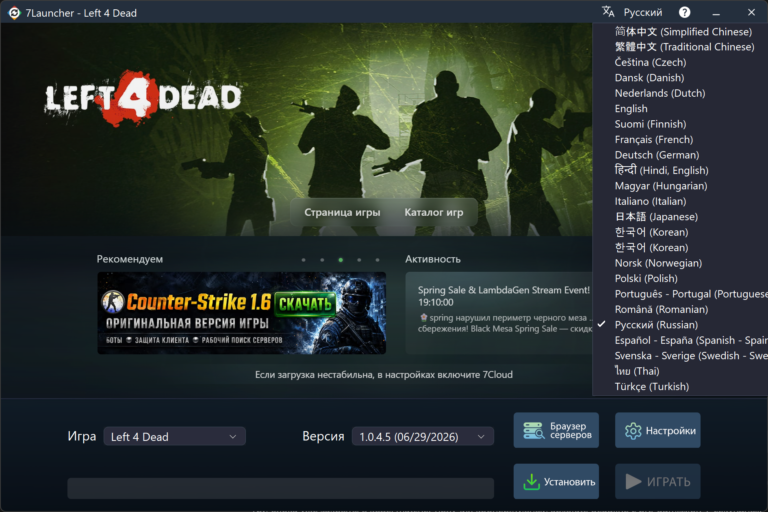
Task: Select Suomi (Finnish) language
Action: point(650,124)
